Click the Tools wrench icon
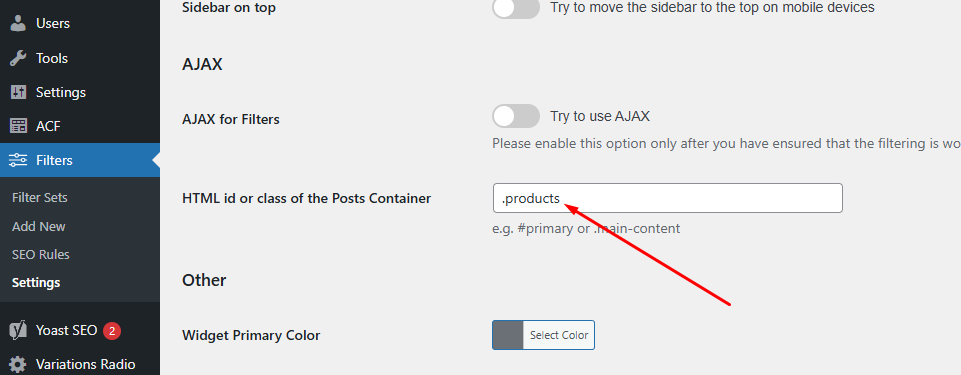 (x=18, y=58)
